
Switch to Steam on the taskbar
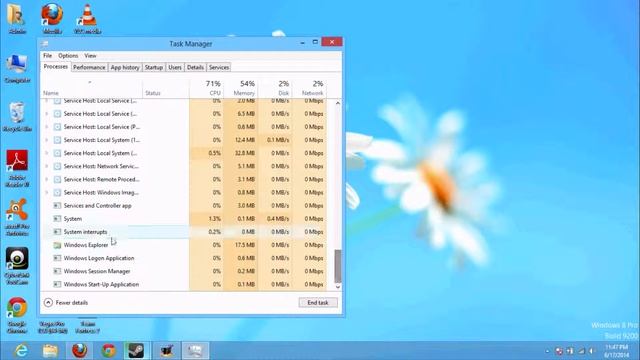click(x=136, y=351)
